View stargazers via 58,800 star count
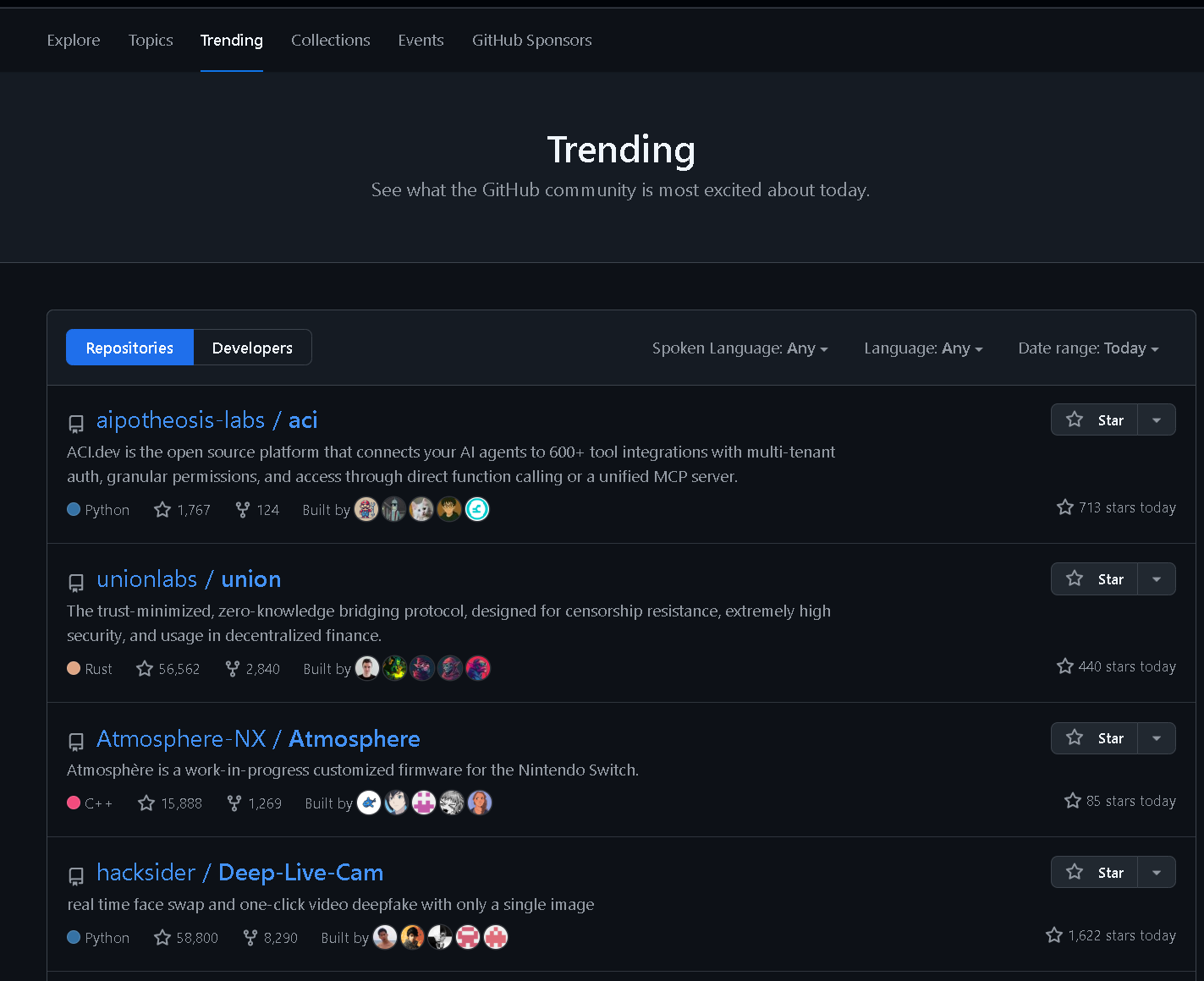The image size is (1204, 981). tap(186, 938)
